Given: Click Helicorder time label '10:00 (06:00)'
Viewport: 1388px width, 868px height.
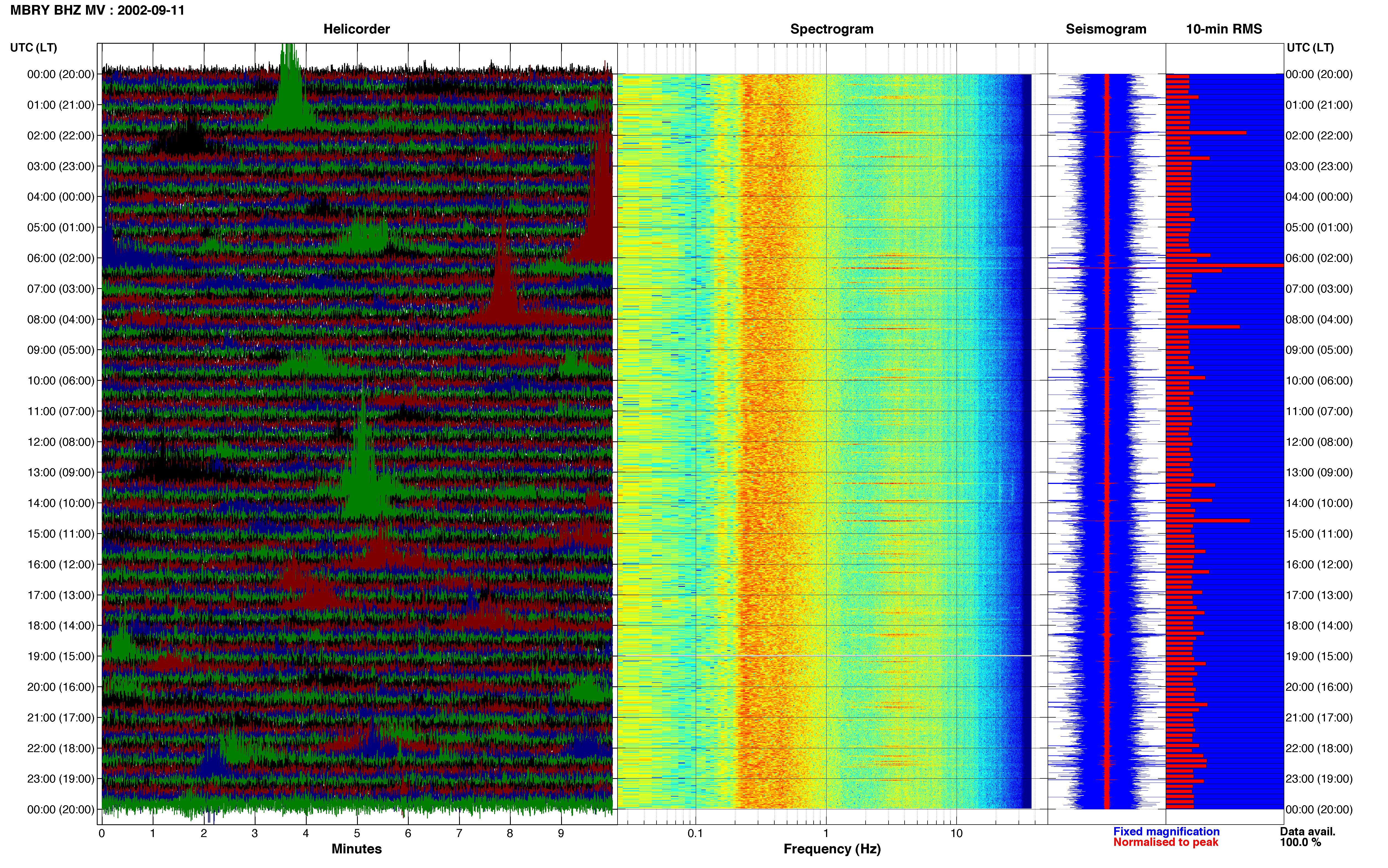Looking at the screenshot, I should [x=61, y=380].
